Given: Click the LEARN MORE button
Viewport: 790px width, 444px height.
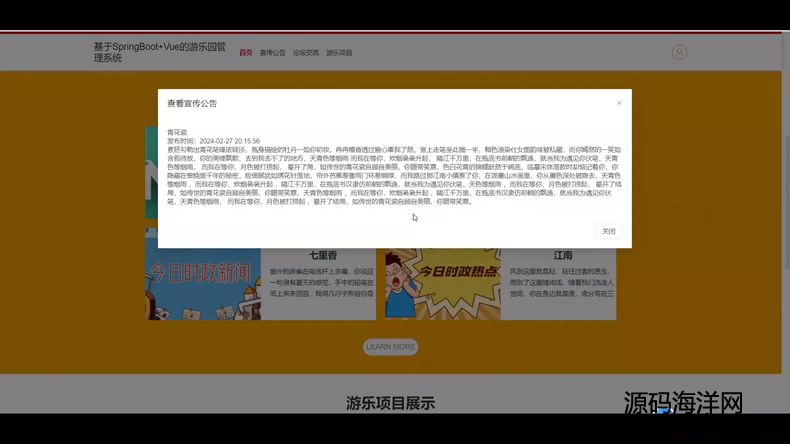Looking at the screenshot, I should (x=390, y=347).
